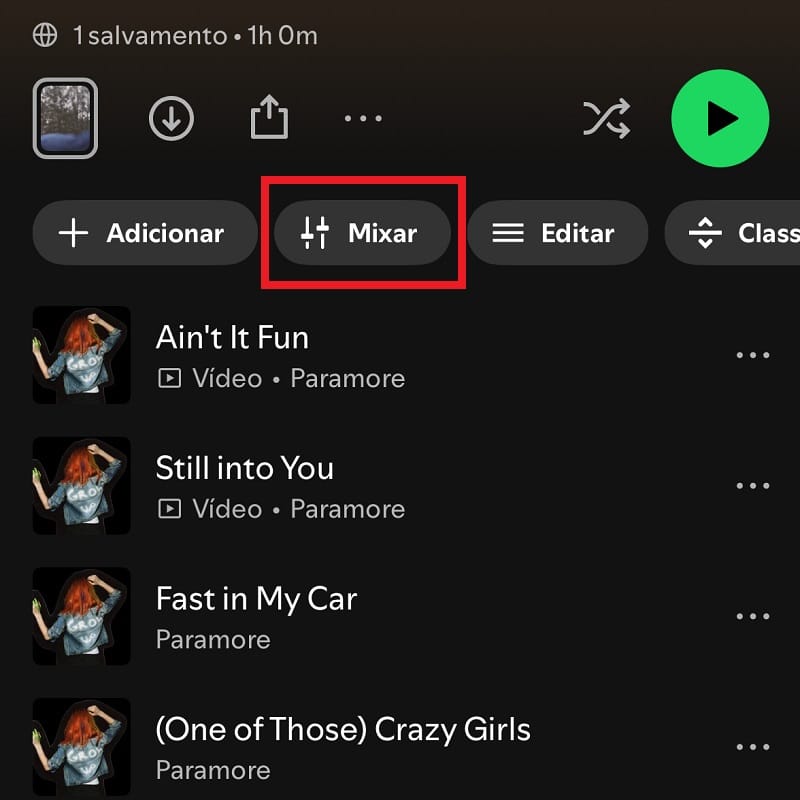This screenshot has height=800, width=800.
Task: Tap the video icon under Still into You
Action: pyautogui.click(x=169, y=509)
